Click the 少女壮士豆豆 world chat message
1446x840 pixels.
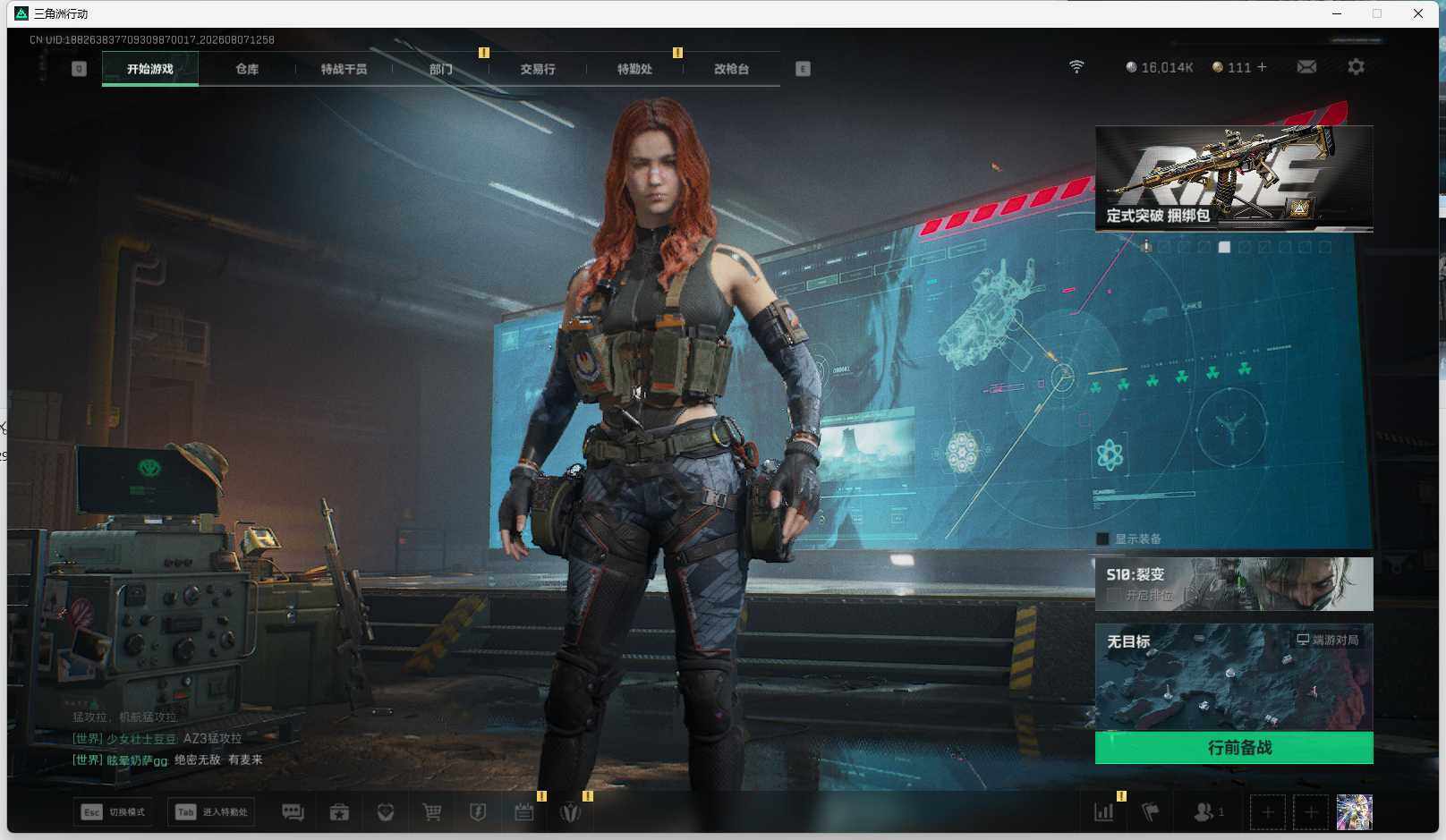tap(157, 738)
